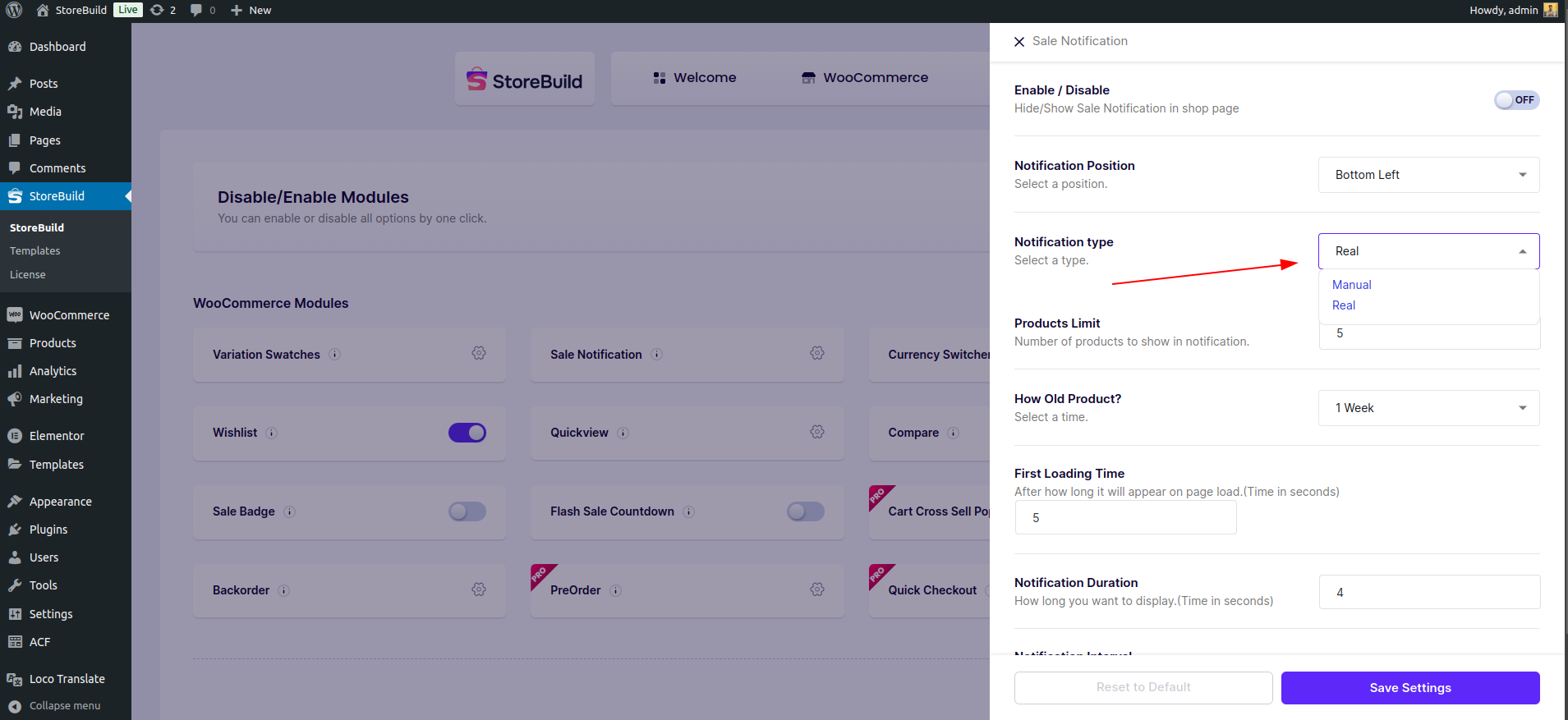Collapse the Notification type dropdown
This screenshot has height=720, width=1568.
(1428, 251)
